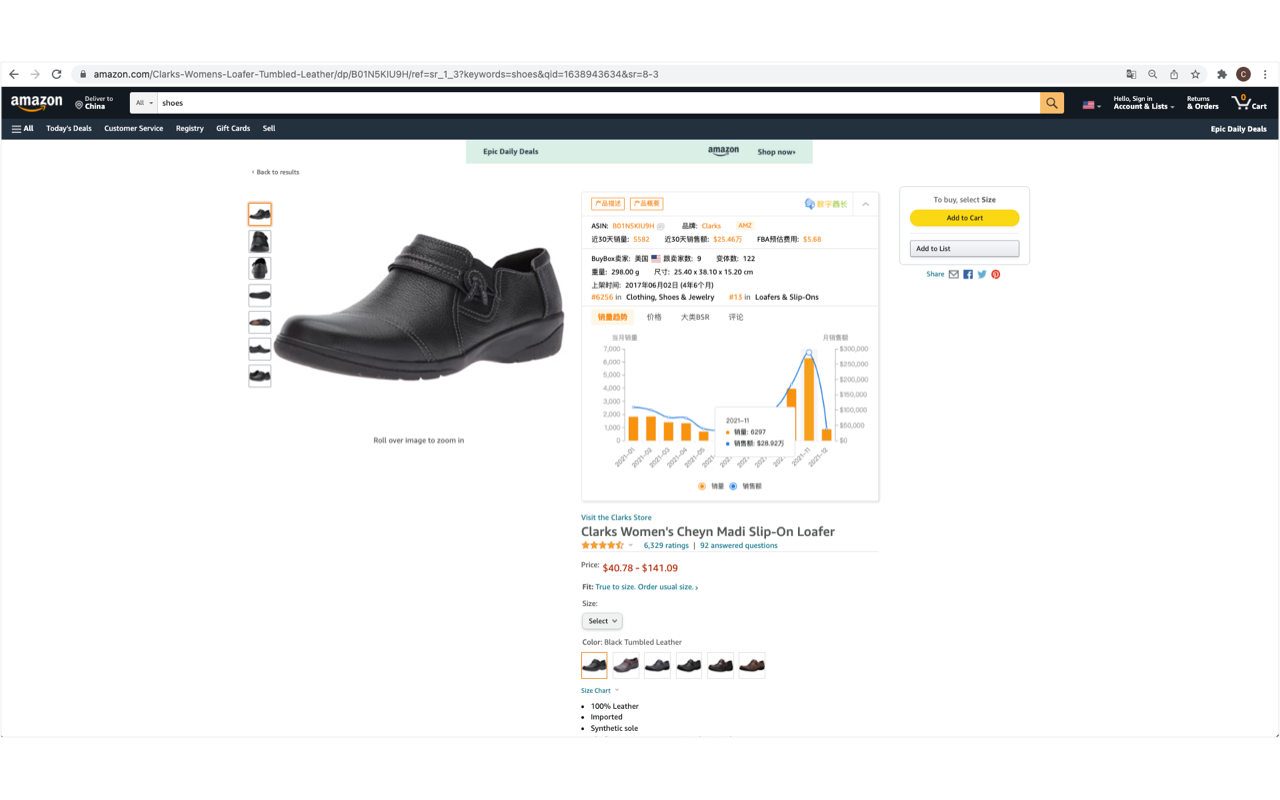
Task: Visit the Clarks Store link
Action: point(616,518)
